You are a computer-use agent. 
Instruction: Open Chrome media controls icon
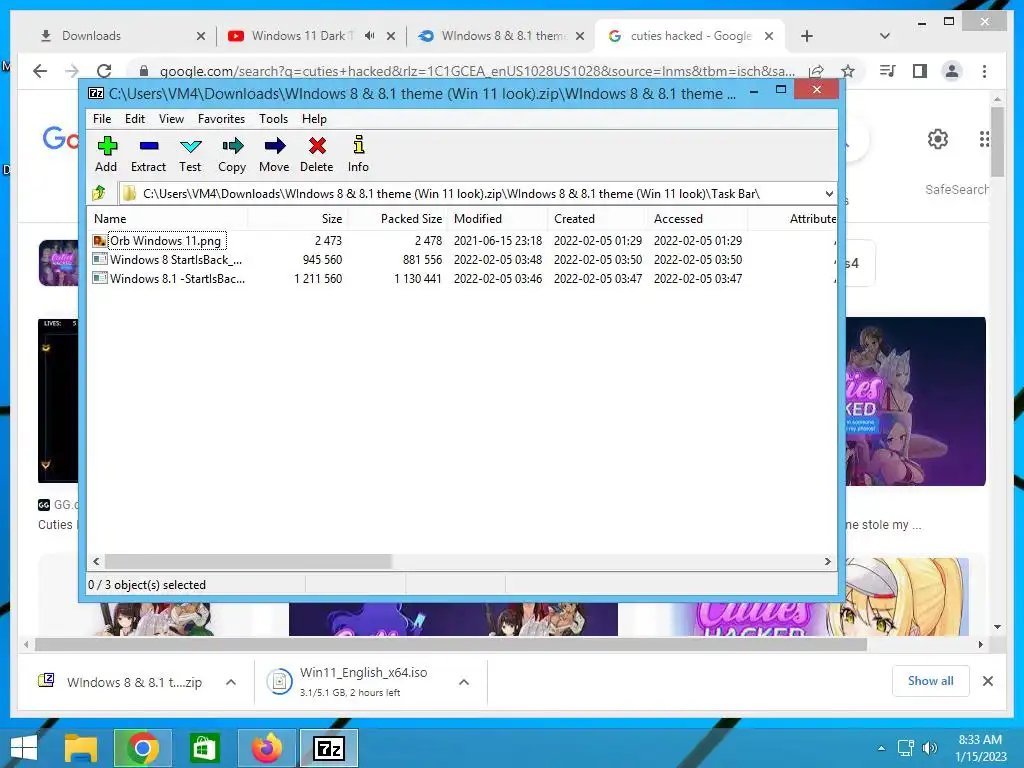tap(888, 71)
